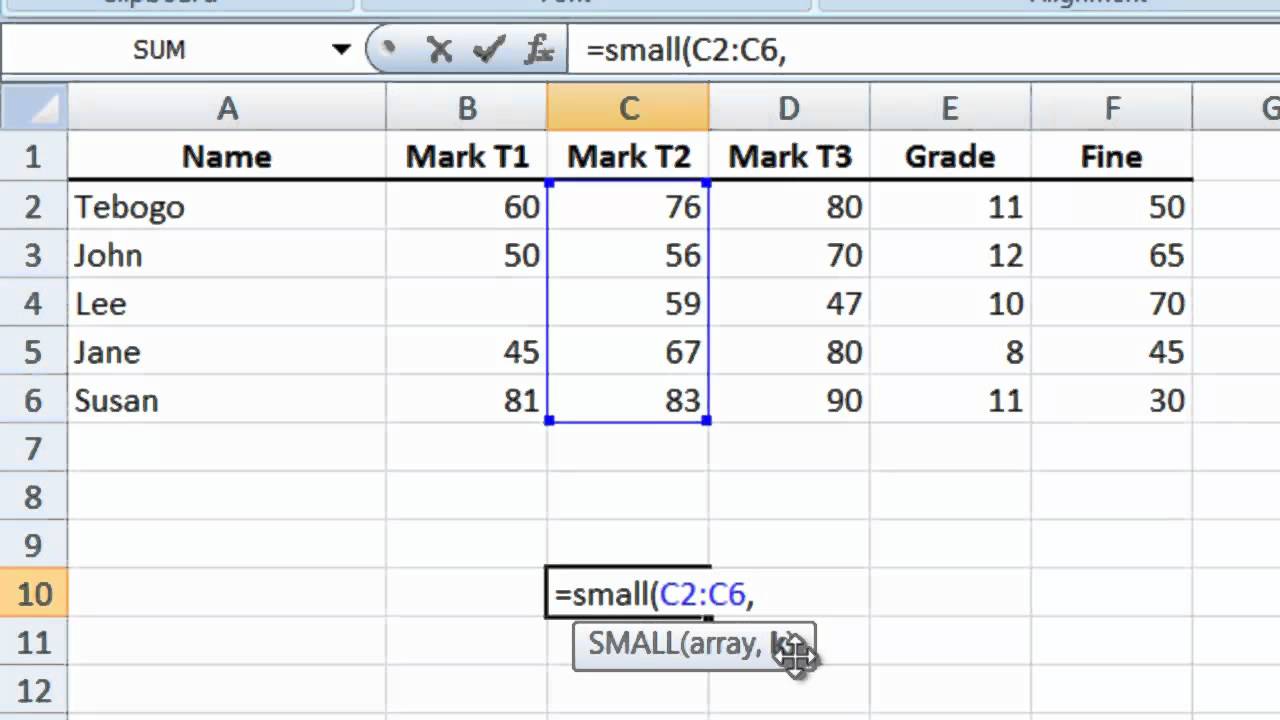Click Lee's empty Mark T1 cell
The width and height of the screenshot is (1280, 720).
coord(467,303)
